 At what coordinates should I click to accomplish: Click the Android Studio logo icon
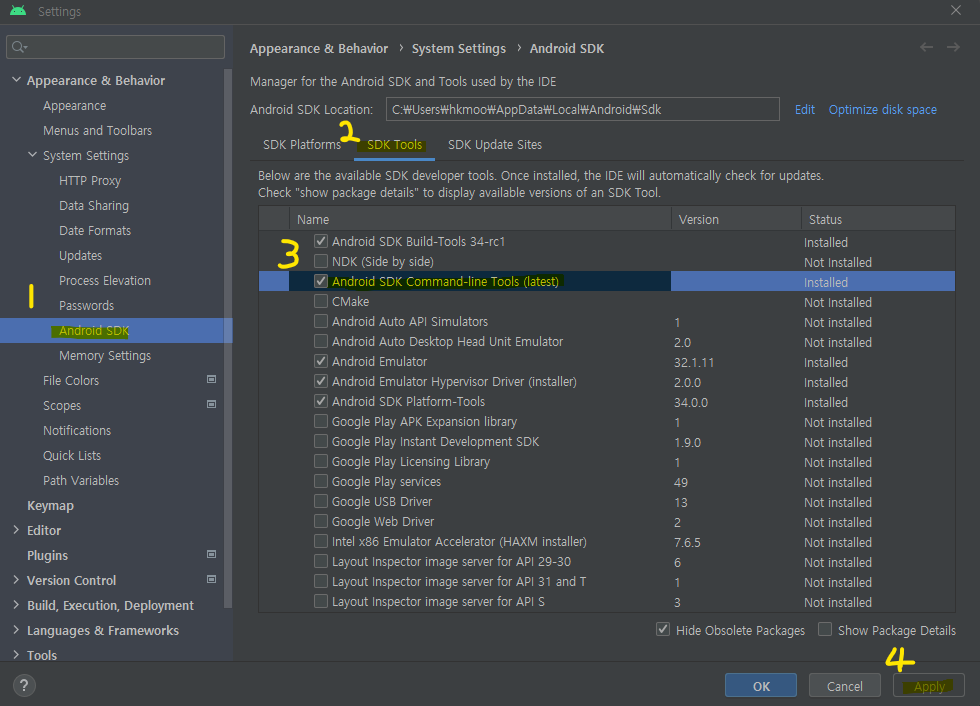click(x=18, y=11)
